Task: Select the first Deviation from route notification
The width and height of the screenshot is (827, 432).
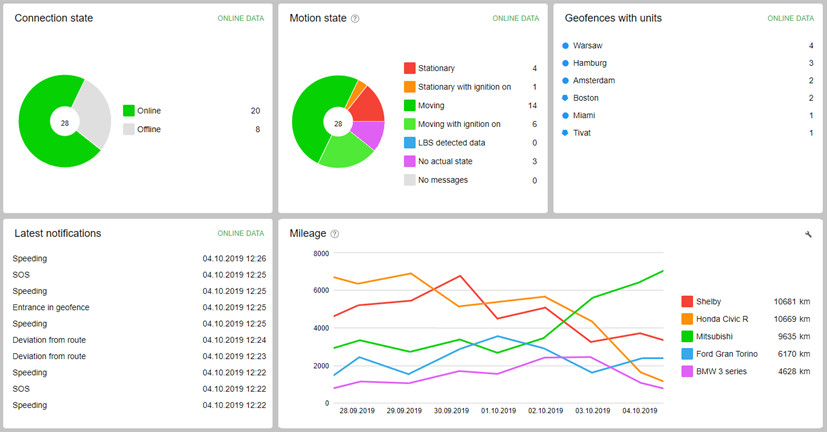Action: click(49, 340)
